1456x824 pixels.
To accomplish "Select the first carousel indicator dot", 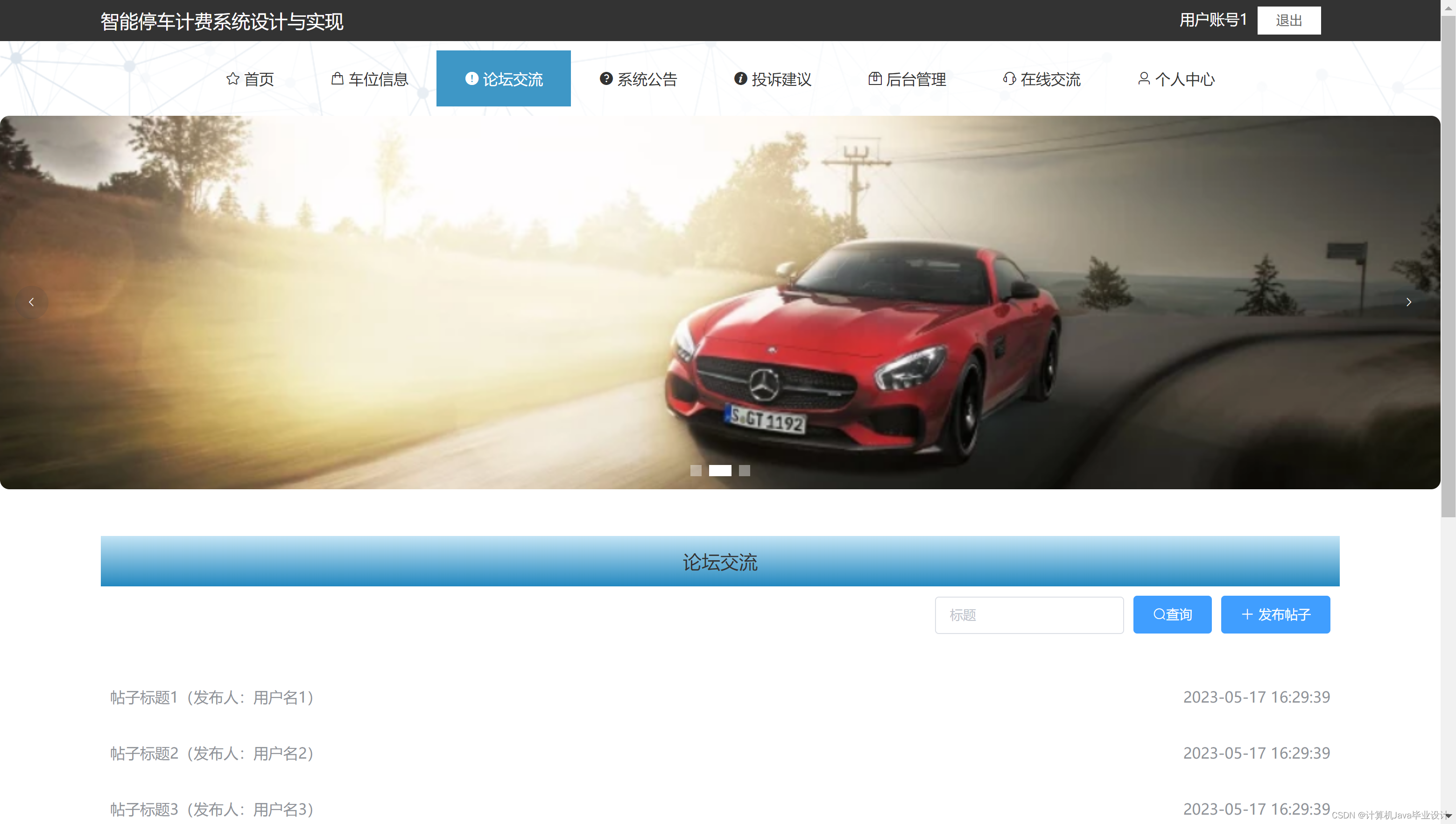I will pyautogui.click(x=696, y=470).
